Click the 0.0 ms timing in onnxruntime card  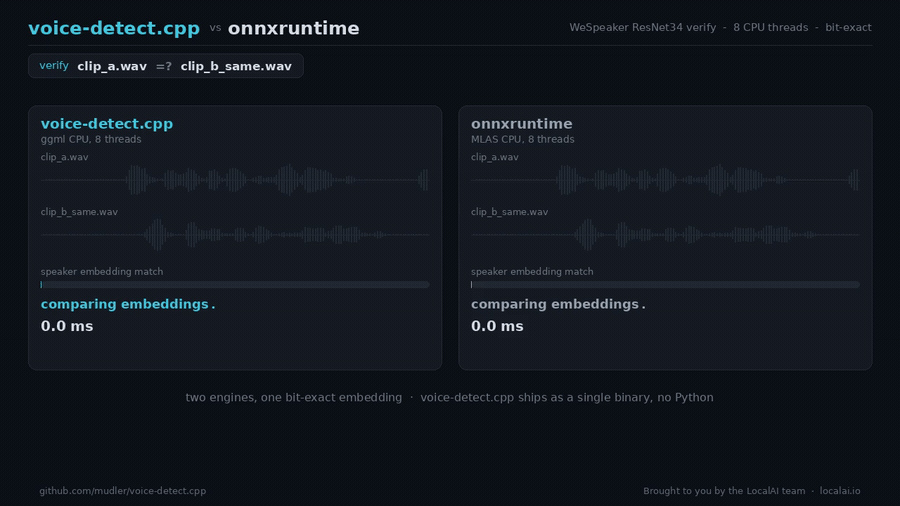pos(497,326)
